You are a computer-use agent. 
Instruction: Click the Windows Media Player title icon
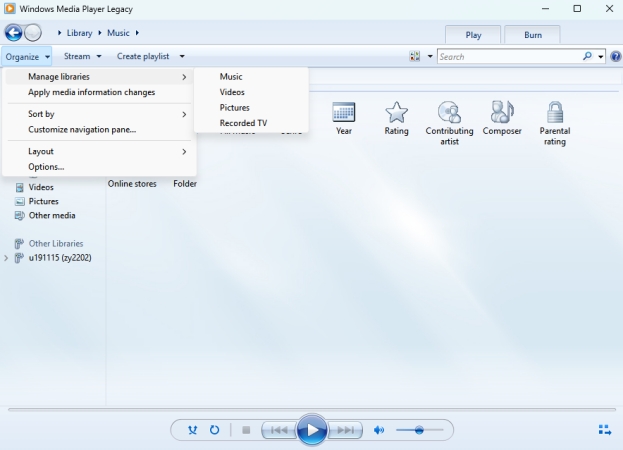(x=10, y=8)
